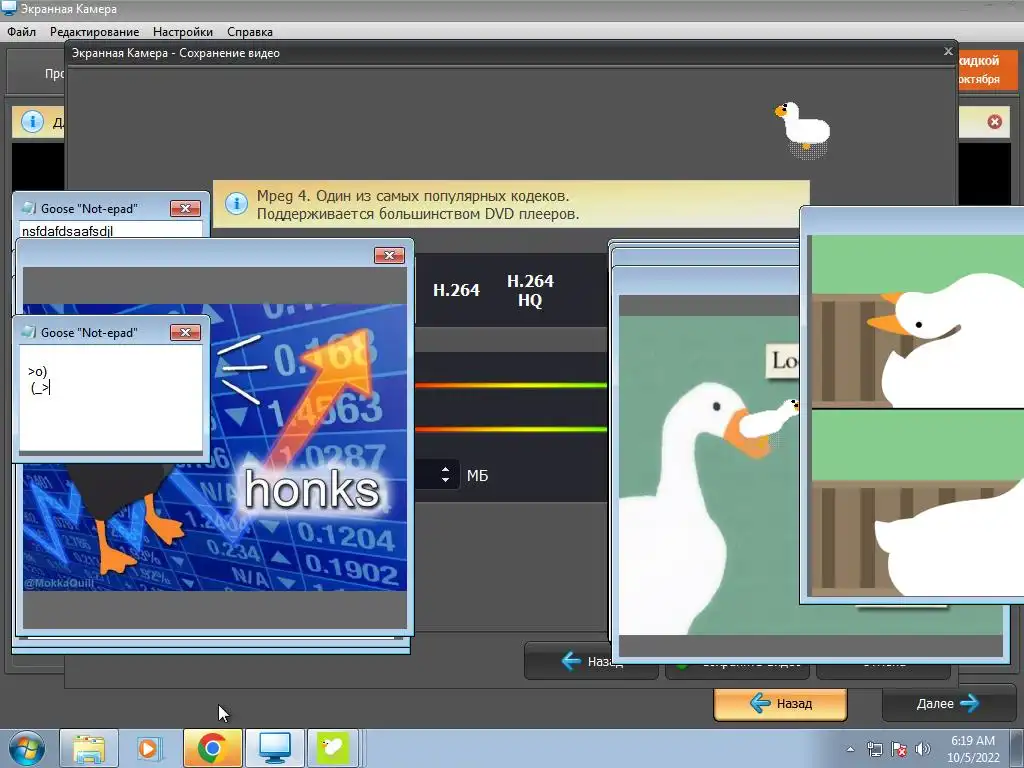This screenshot has height=768, width=1024.
Task: Close the honks meme window
Action: tap(389, 255)
